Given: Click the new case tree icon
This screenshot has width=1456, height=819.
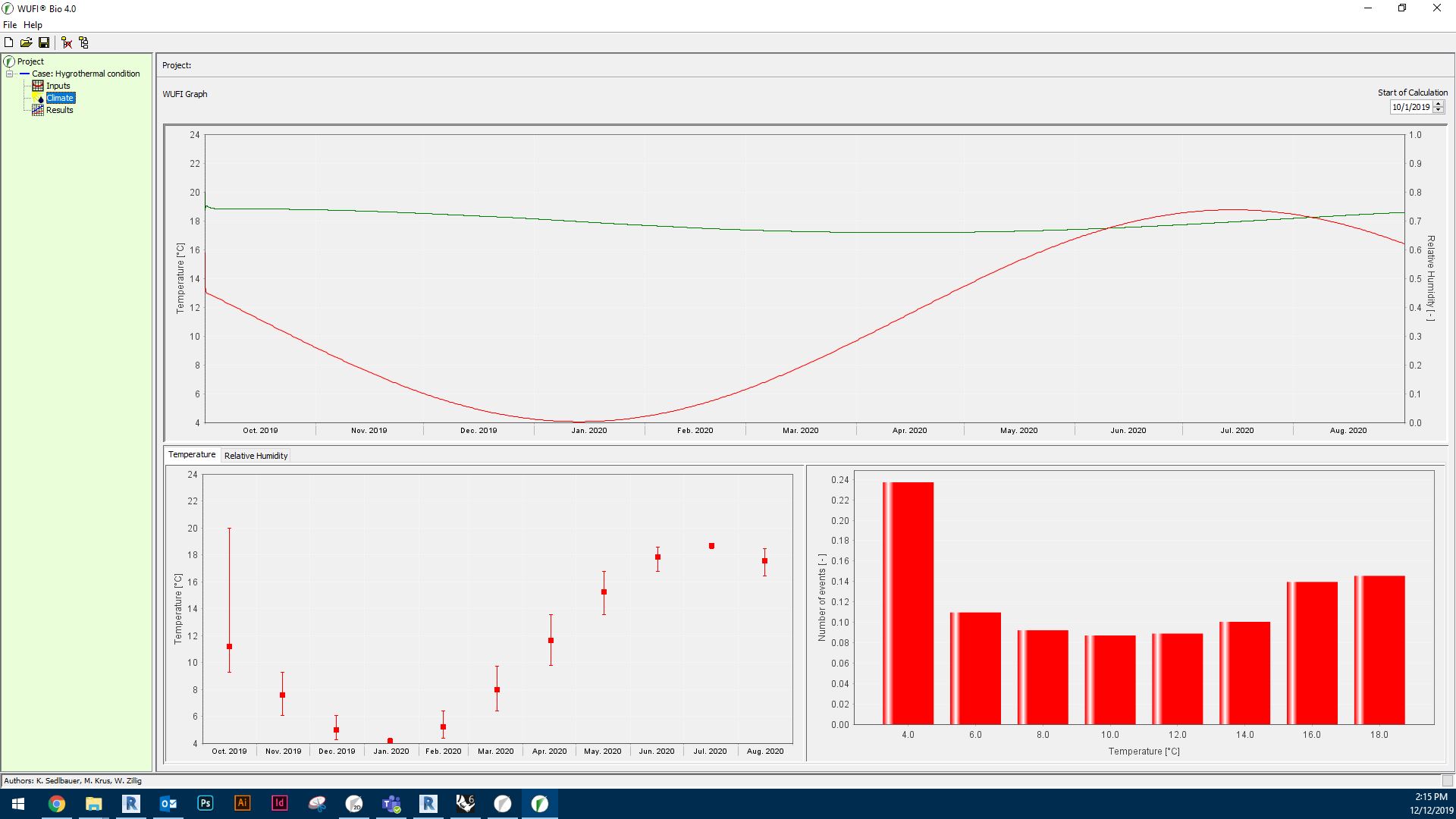Looking at the screenshot, I should (x=83, y=42).
